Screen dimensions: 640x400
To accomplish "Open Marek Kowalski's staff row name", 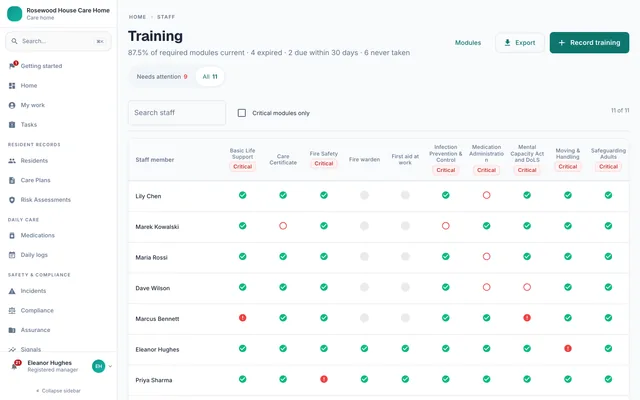I will tap(157, 227).
